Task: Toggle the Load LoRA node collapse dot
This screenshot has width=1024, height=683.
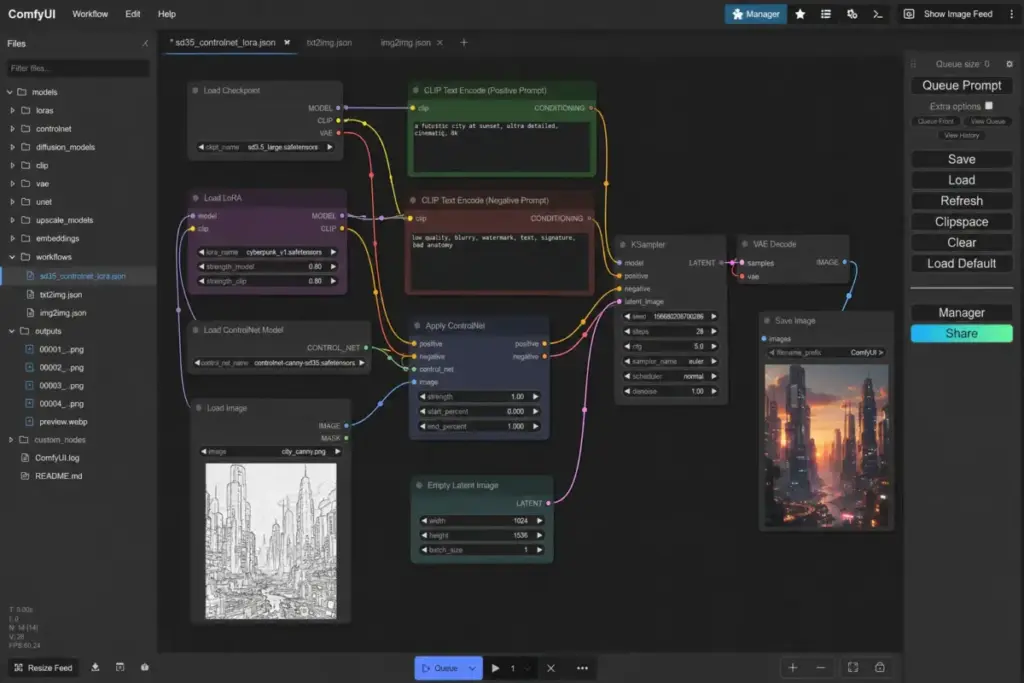Action: coord(195,198)
